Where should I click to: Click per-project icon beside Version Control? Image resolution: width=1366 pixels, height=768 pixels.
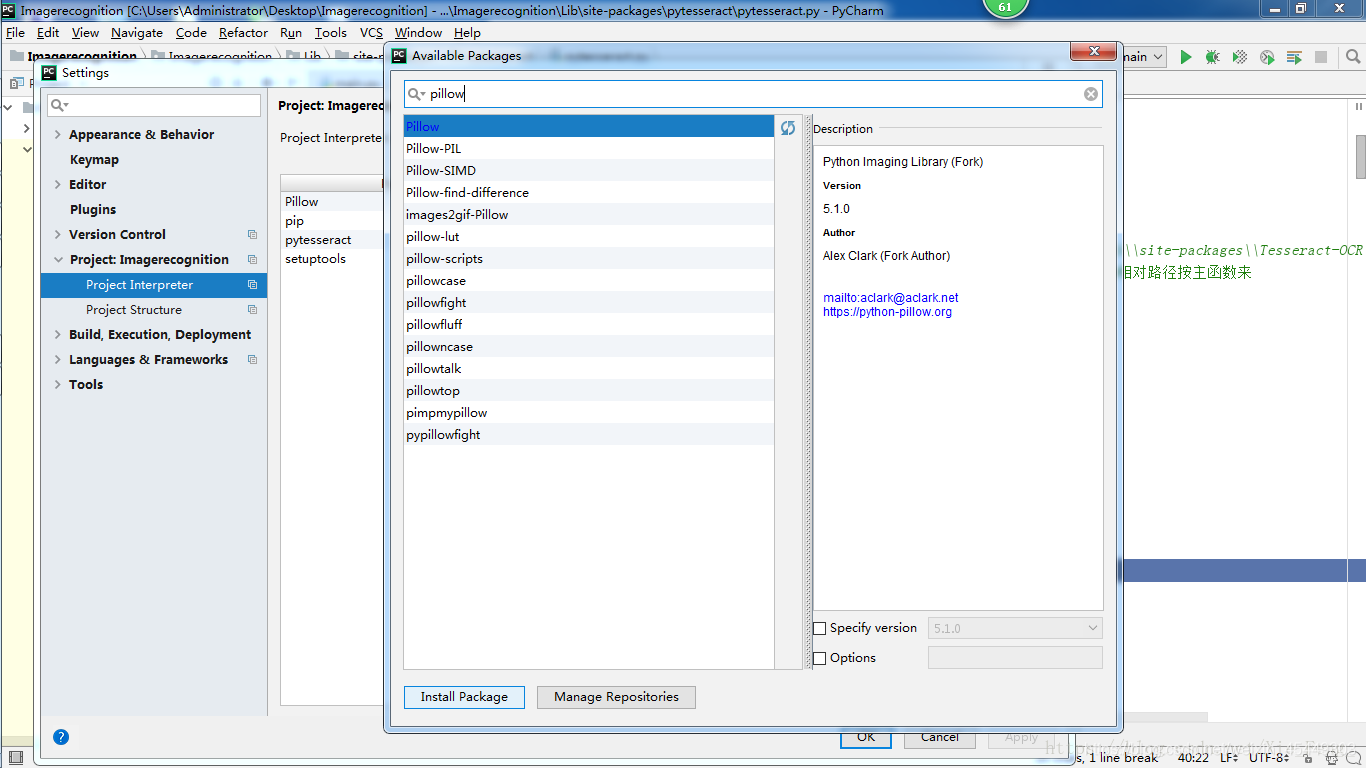[x=252, y=234]
